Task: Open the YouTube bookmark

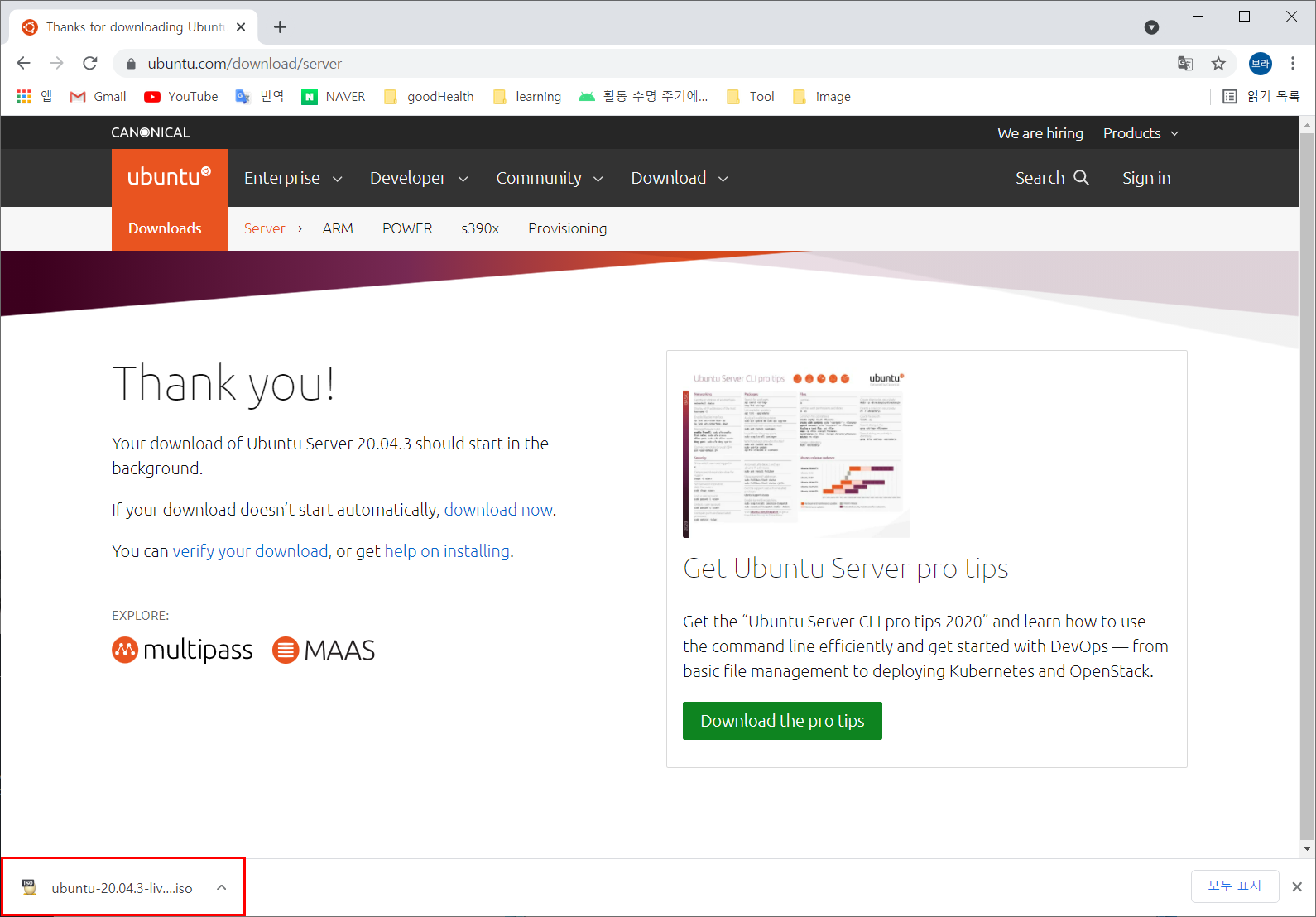Action: [x=181, y=97]
